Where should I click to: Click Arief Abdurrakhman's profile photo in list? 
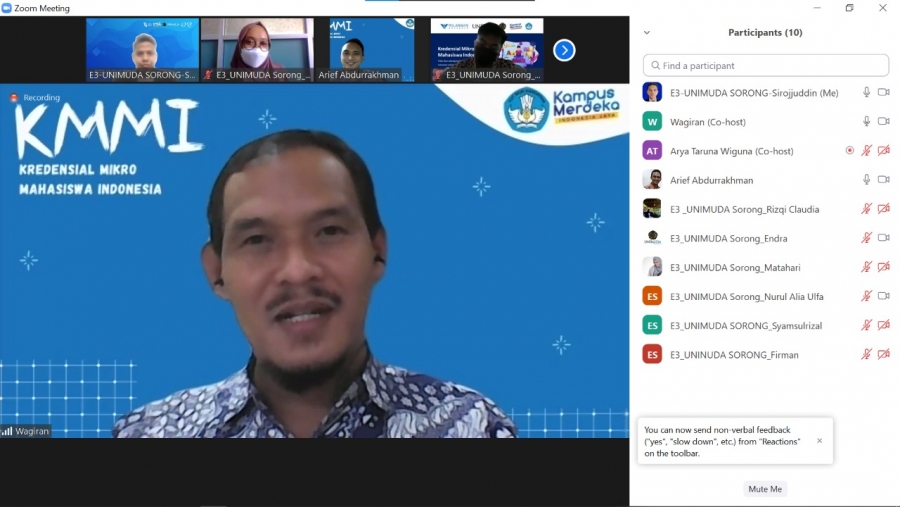point(652,180)
